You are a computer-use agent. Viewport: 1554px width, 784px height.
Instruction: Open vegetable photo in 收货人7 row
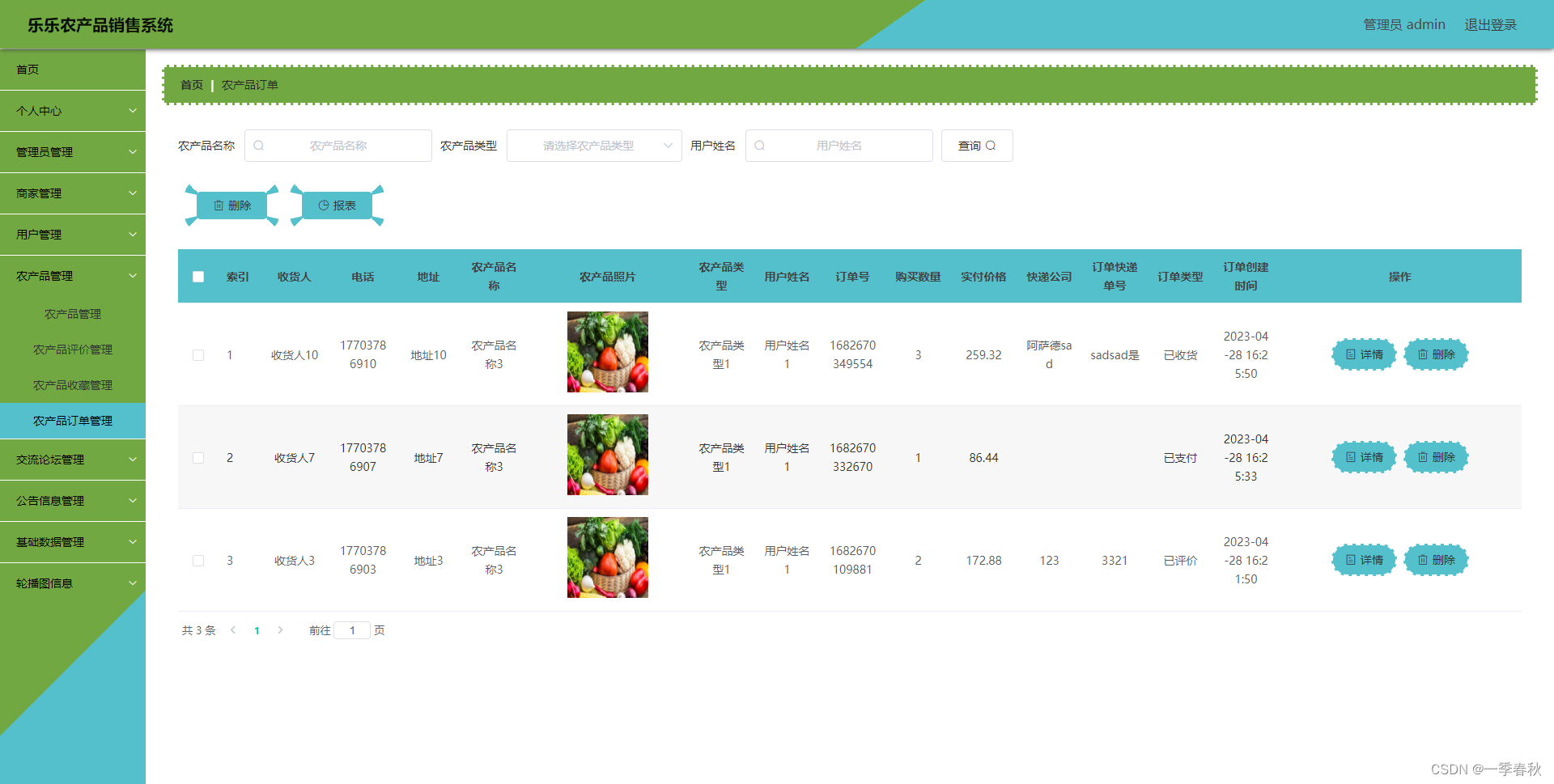coord(608,455)
